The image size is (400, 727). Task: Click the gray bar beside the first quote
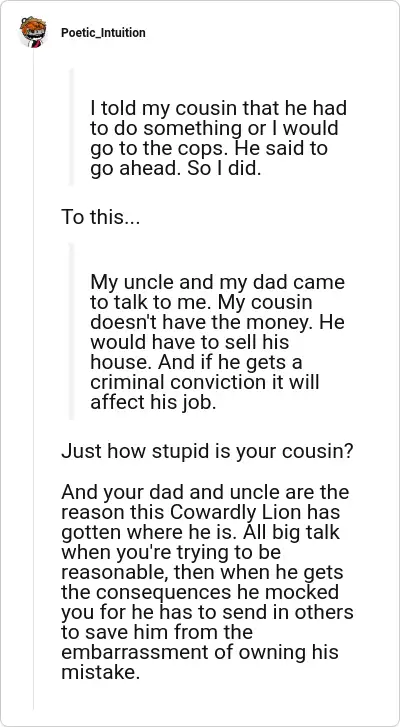coord(71,127)
